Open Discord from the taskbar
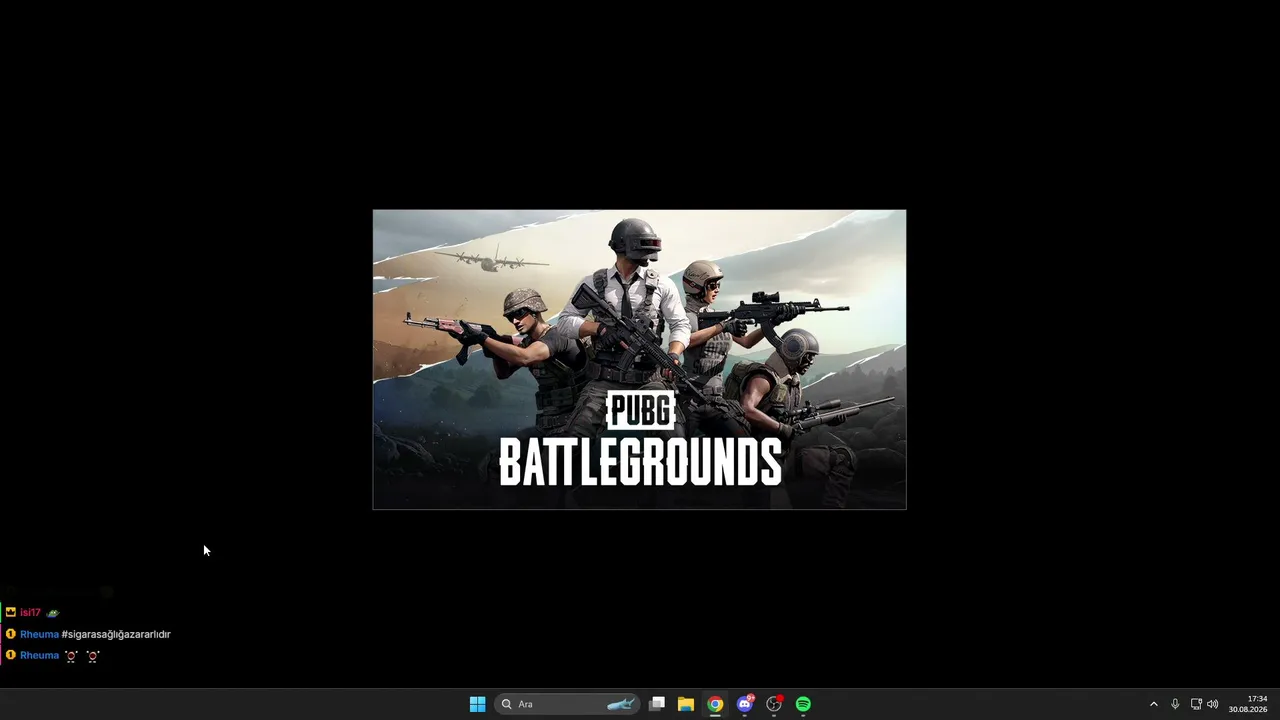Image resolution: width=1280 pixels, height=720 pixels. (745, 704)
